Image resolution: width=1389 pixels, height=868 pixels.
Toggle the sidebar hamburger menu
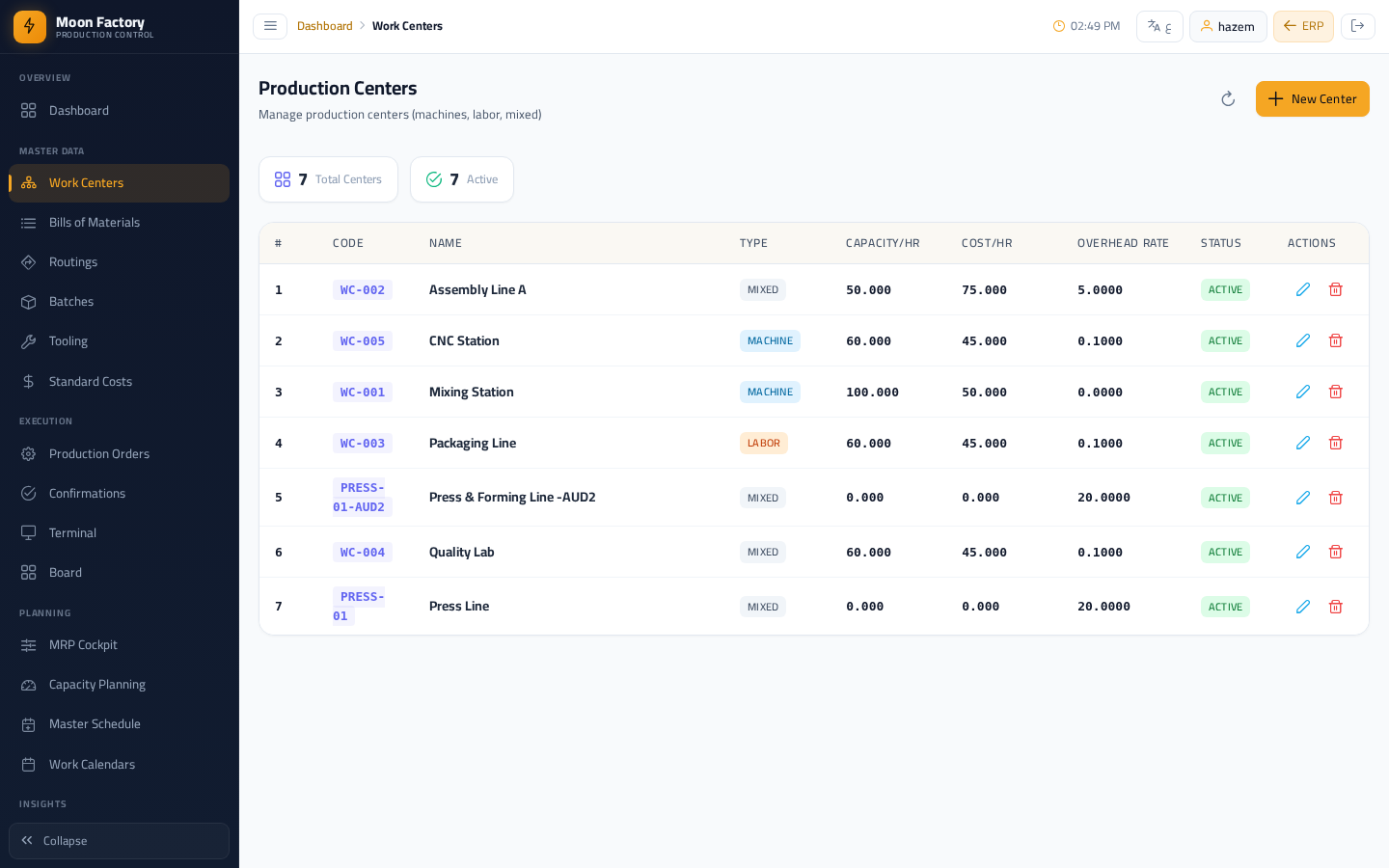(270, 26)
